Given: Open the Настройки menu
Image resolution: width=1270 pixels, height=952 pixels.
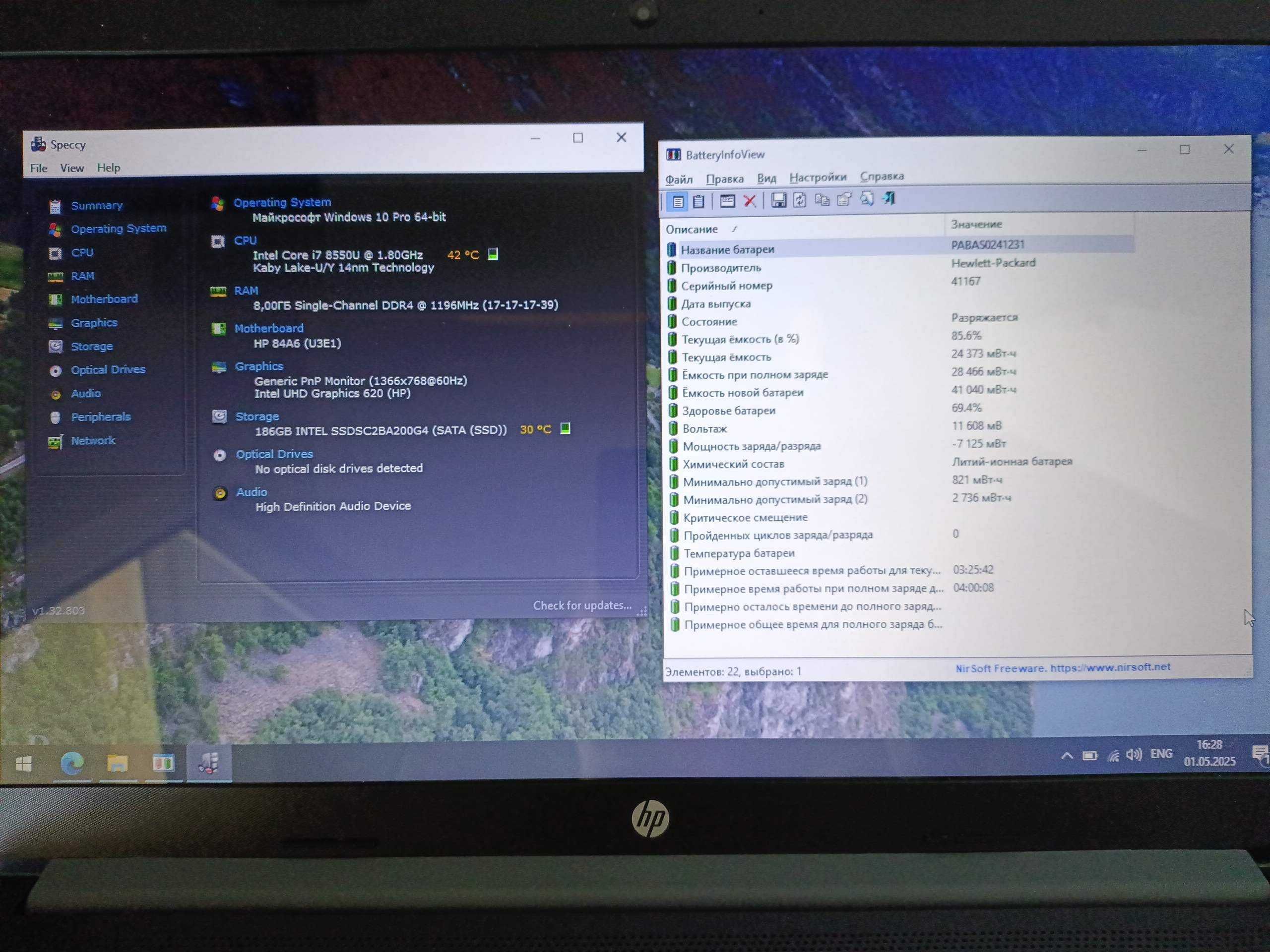Looking at the screenshot, I should tap(818, 178).
